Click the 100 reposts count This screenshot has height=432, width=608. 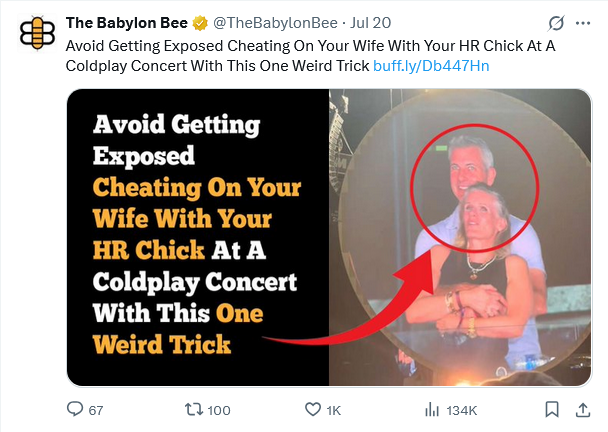tap(219, 410)
